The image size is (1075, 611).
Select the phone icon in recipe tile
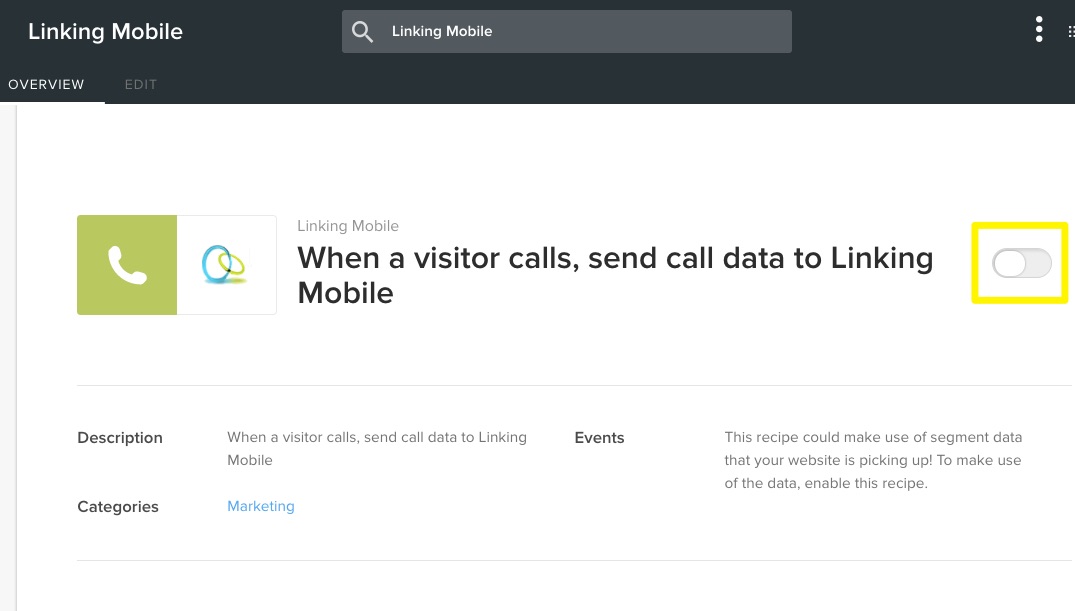[x=126, y=264]
